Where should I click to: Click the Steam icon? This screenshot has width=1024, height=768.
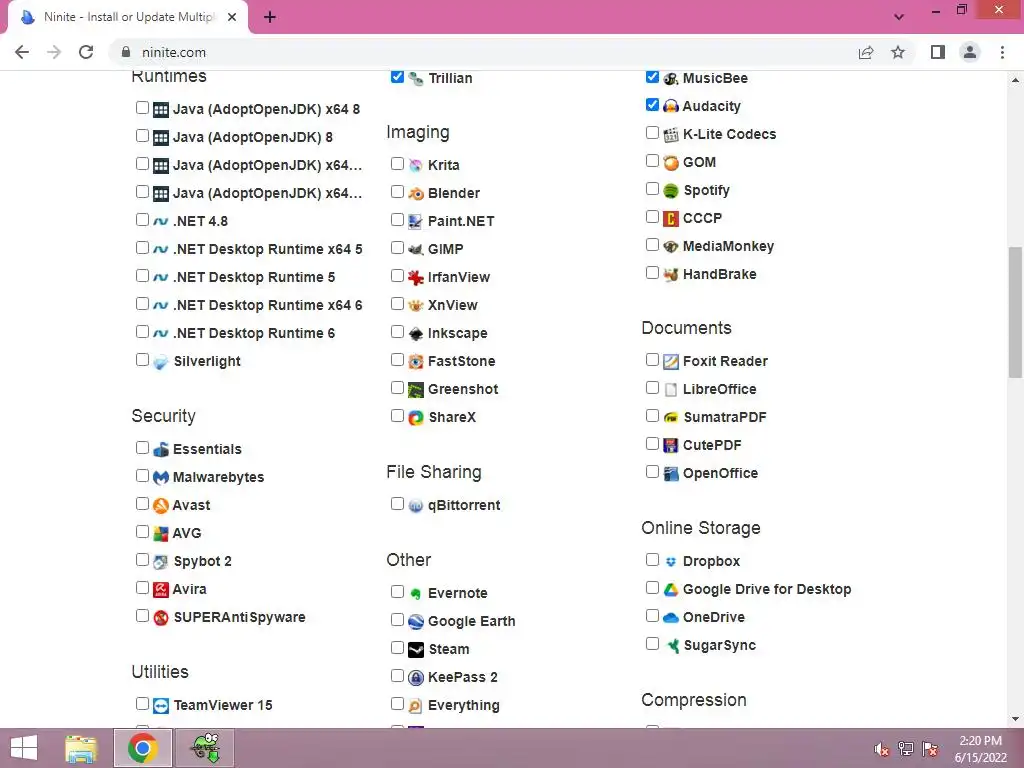pos(416,650)
